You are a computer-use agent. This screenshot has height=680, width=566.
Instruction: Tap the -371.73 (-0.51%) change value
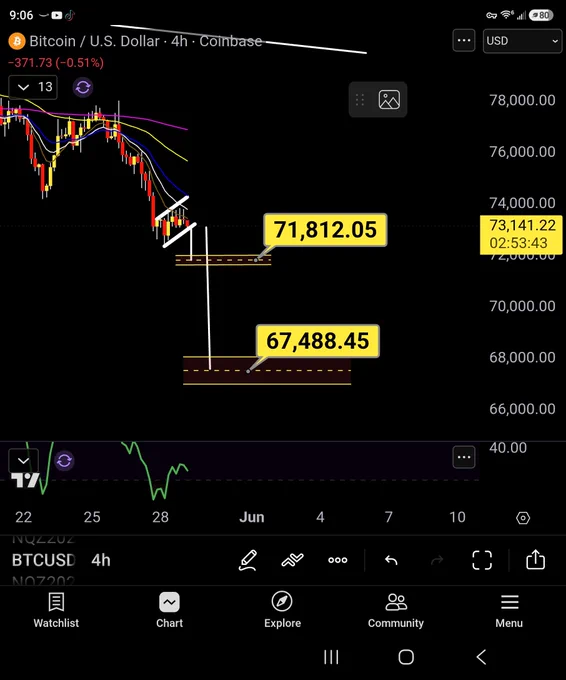pyautogui.click(x=56, y=63)
